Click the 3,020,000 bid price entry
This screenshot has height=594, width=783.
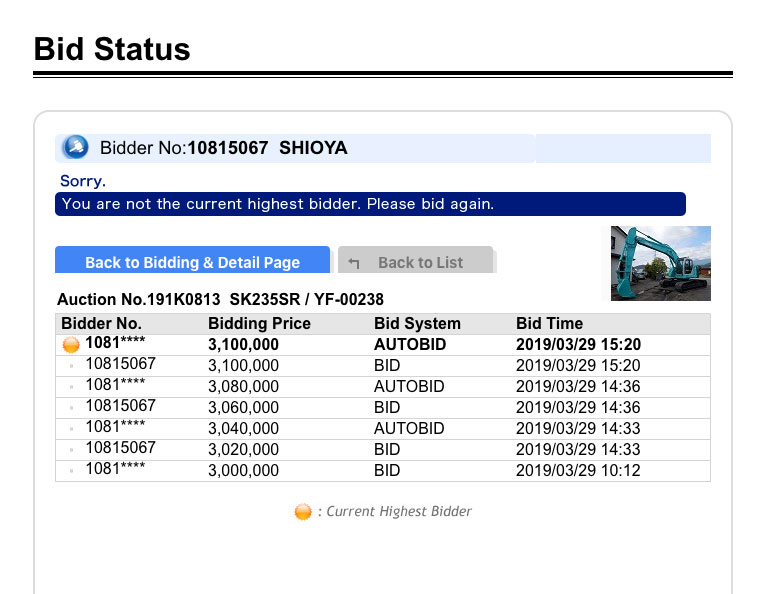(243, 450)
